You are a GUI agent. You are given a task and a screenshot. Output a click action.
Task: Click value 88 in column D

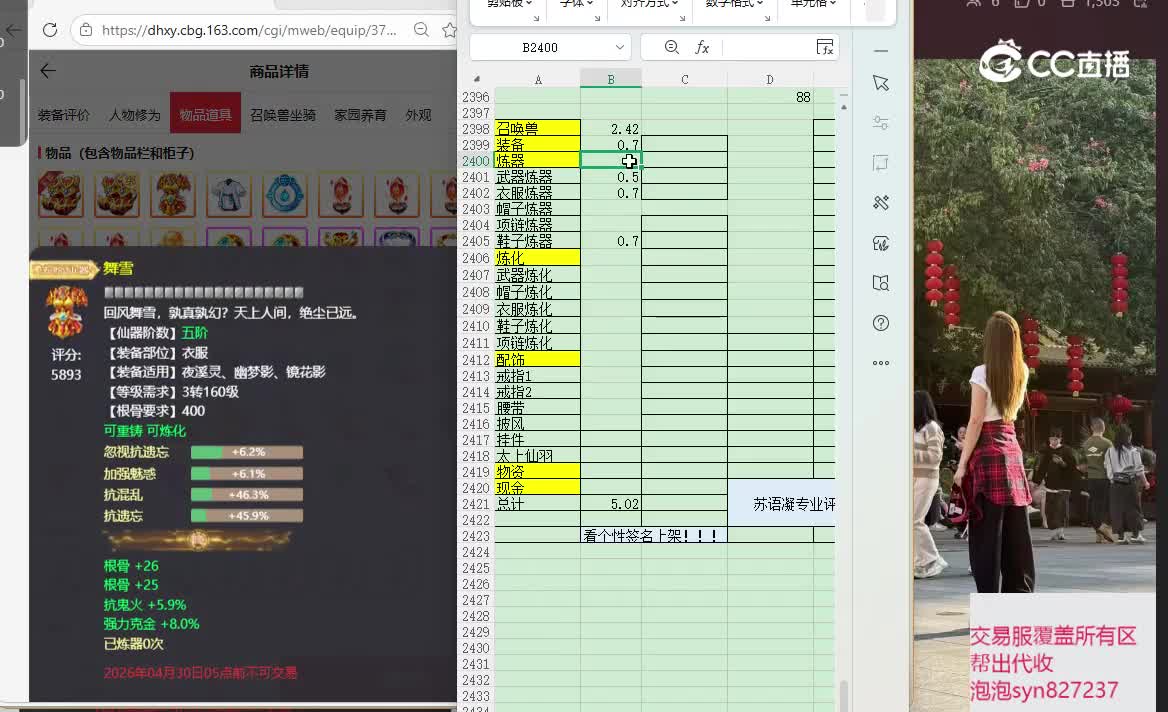802,97
